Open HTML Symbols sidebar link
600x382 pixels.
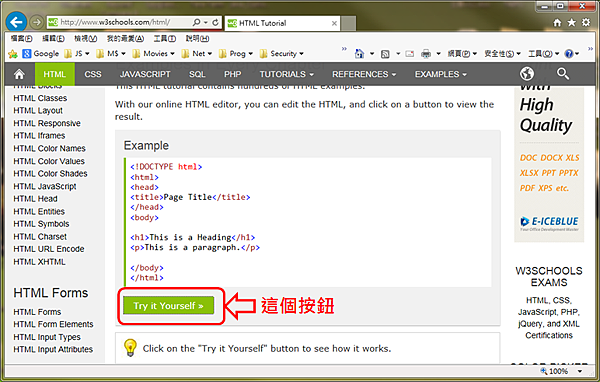click(x=41, y=224)
